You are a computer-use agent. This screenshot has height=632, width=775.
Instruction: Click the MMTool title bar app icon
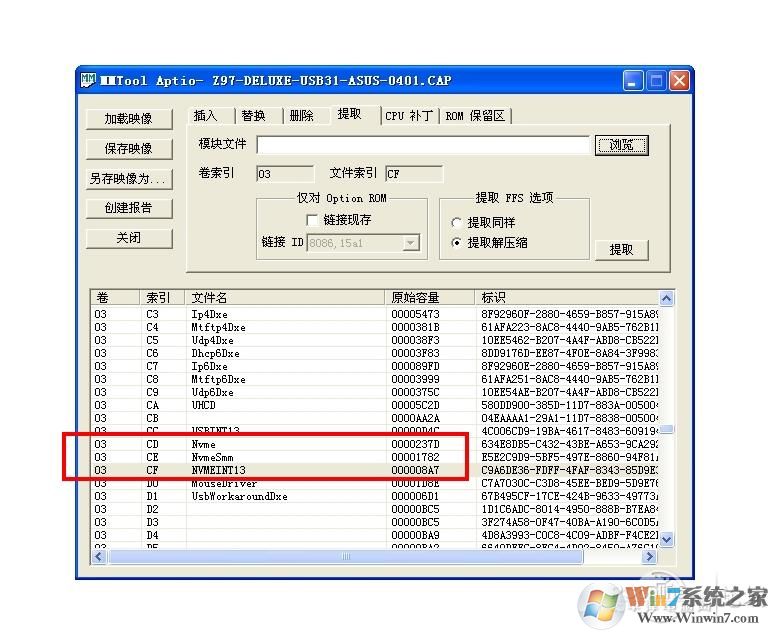click(88, 80)
